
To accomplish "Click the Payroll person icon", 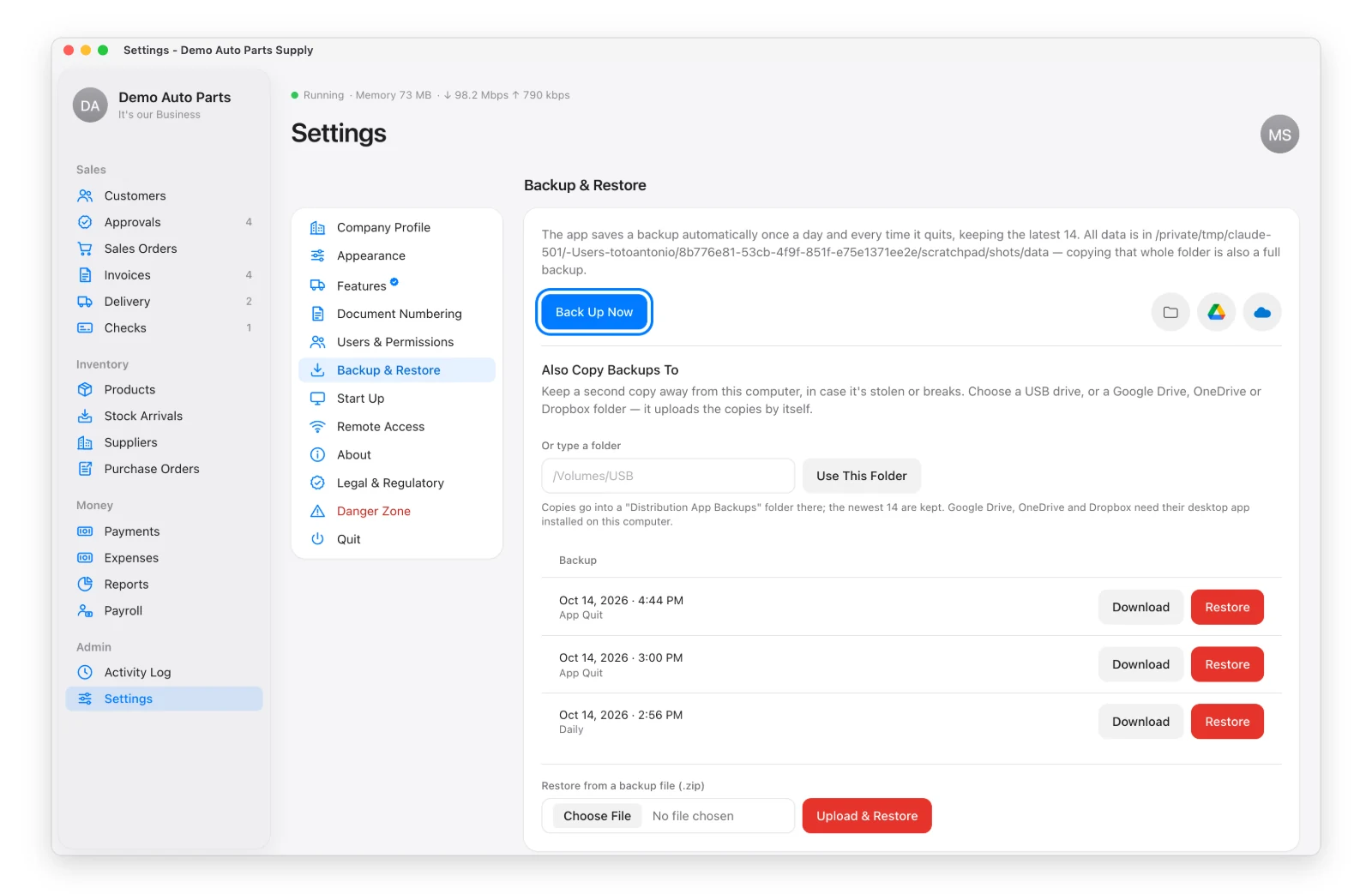I will (x=85, y=611).
